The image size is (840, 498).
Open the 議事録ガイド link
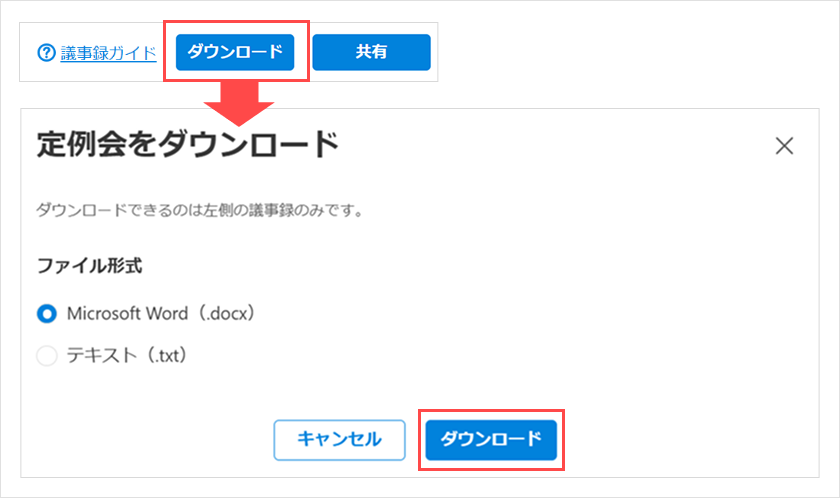coord(108,53)
